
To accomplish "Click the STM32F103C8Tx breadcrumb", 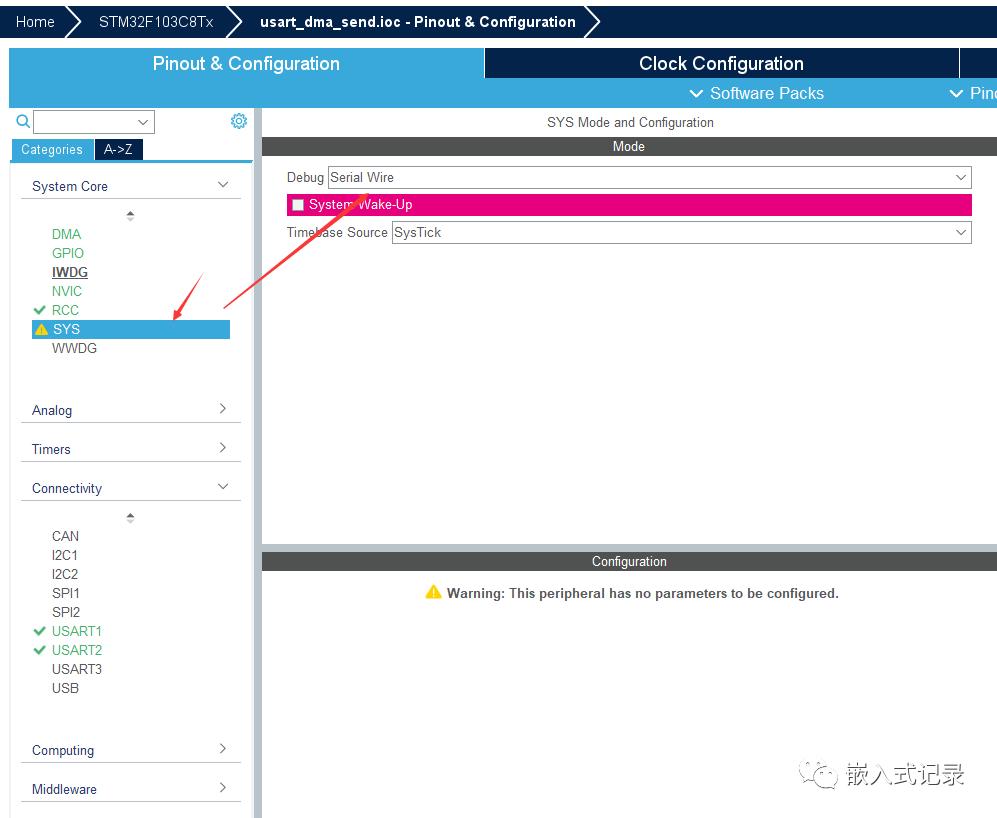I will (156, 22).
